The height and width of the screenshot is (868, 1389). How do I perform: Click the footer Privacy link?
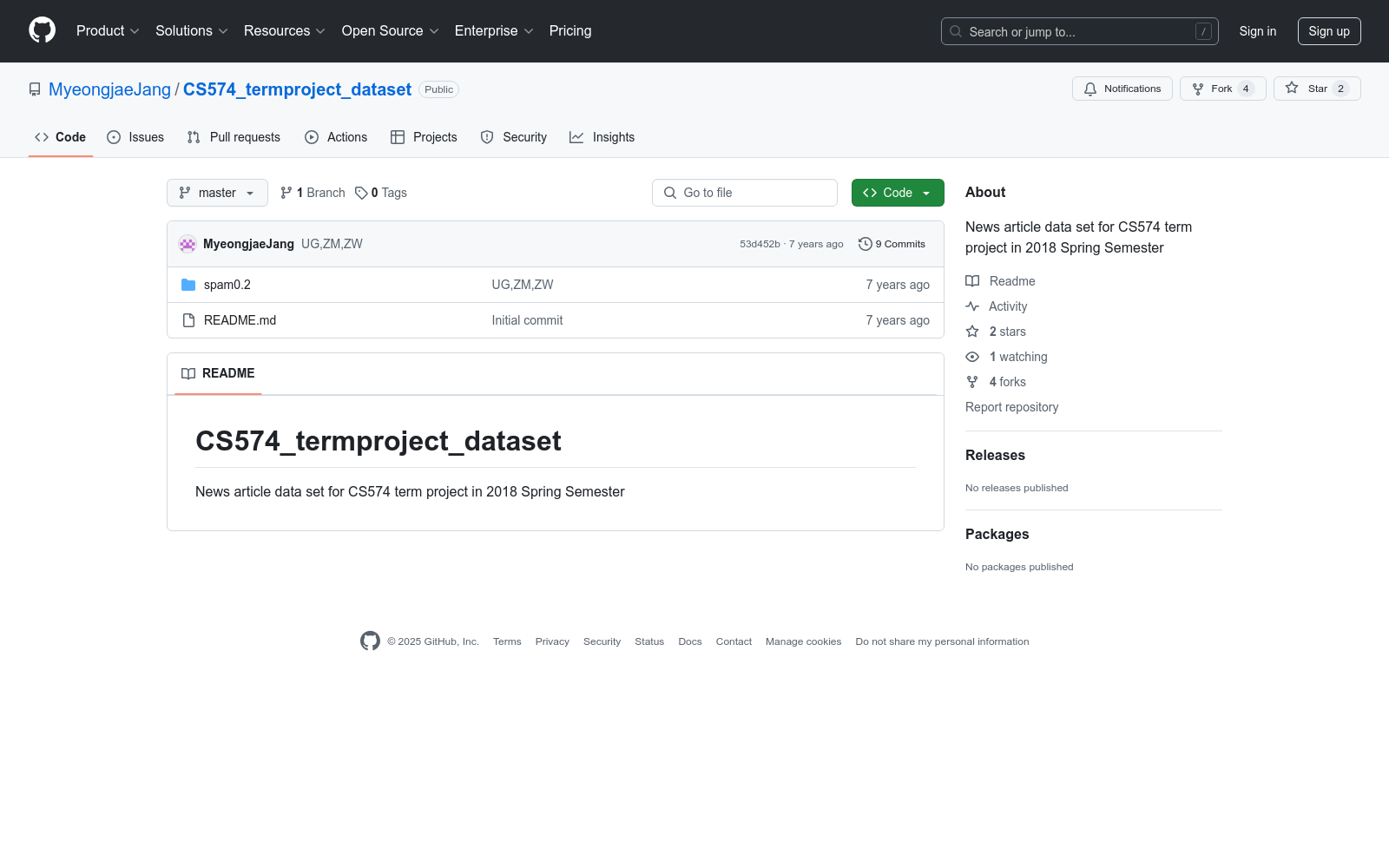[x=552, y=641]
